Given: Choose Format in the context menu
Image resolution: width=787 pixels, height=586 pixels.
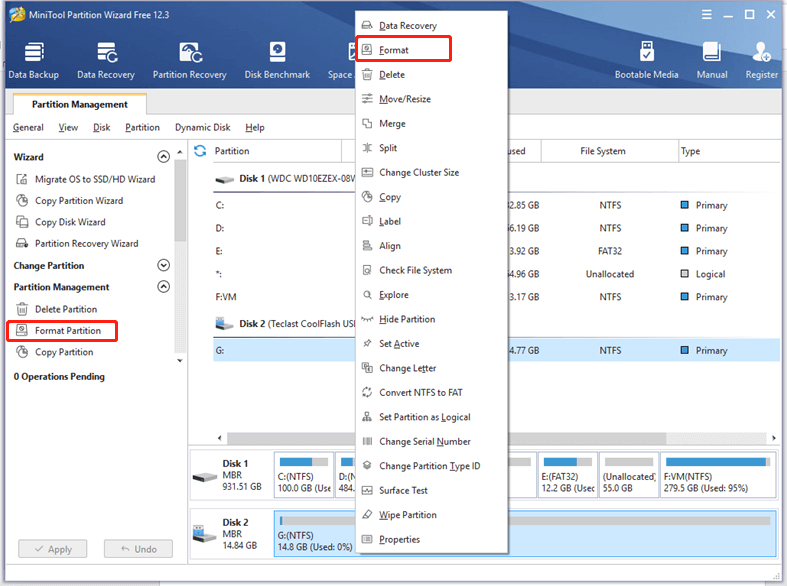Looking at the screenshot, I should [393, 50].
